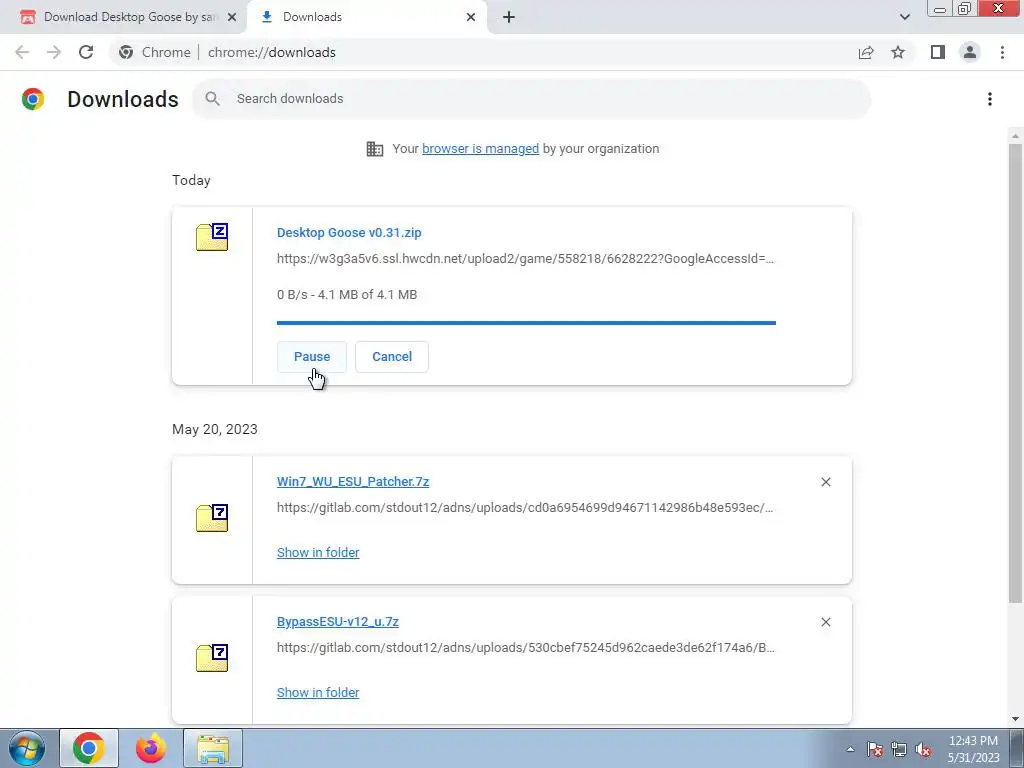The image size is (1024, 768).
Task: Click the Patcher gitlab.com source URL
Action: coord(525,507)
